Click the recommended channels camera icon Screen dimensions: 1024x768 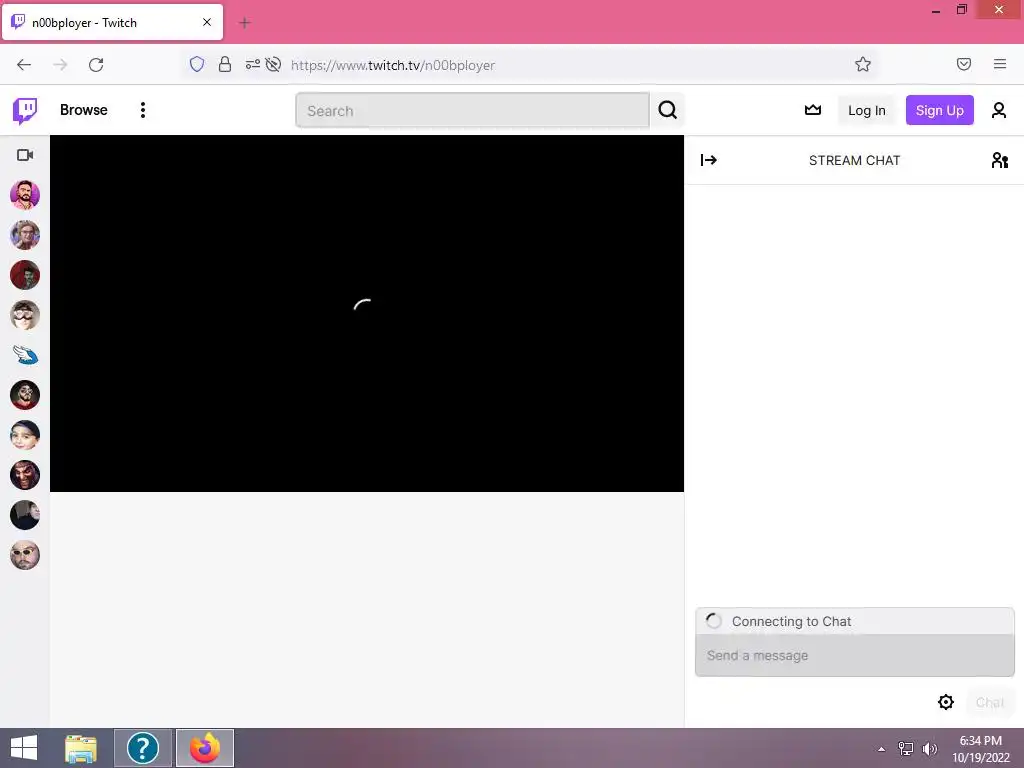point(25,155)
